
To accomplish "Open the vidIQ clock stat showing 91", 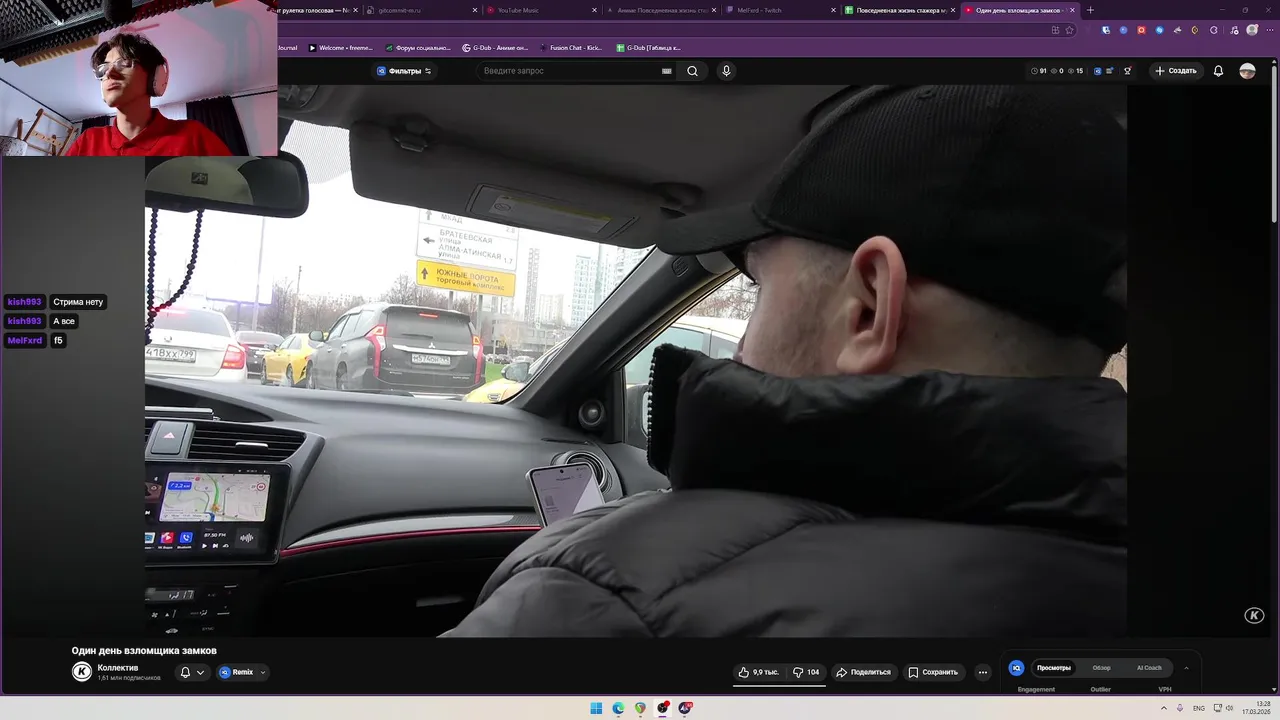I will point(1038,71).
